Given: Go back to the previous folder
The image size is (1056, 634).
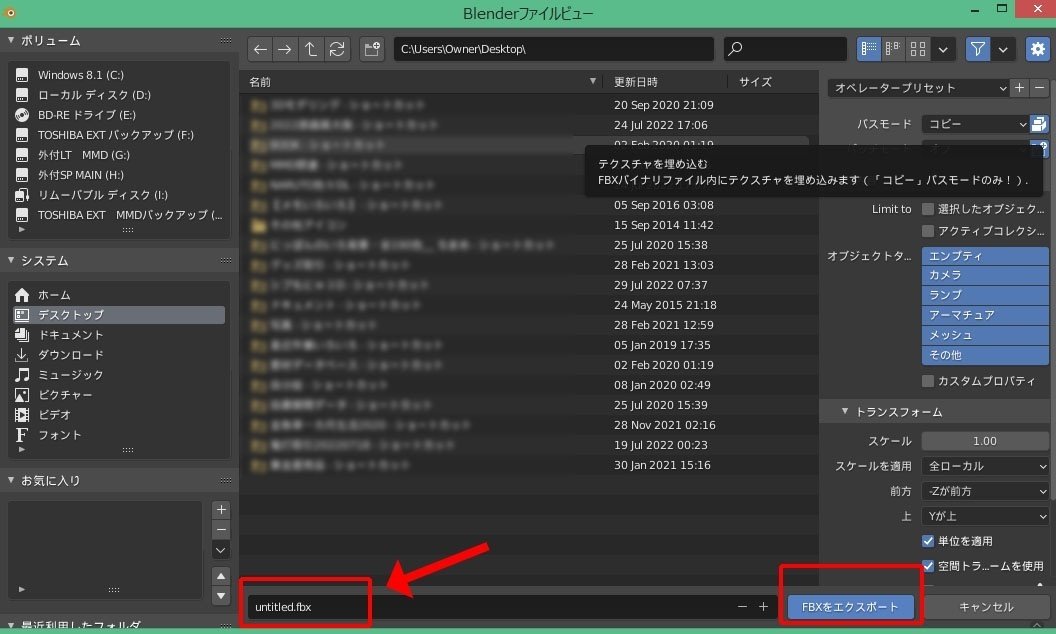Looking at the screenshot, I should coord(261,49).
